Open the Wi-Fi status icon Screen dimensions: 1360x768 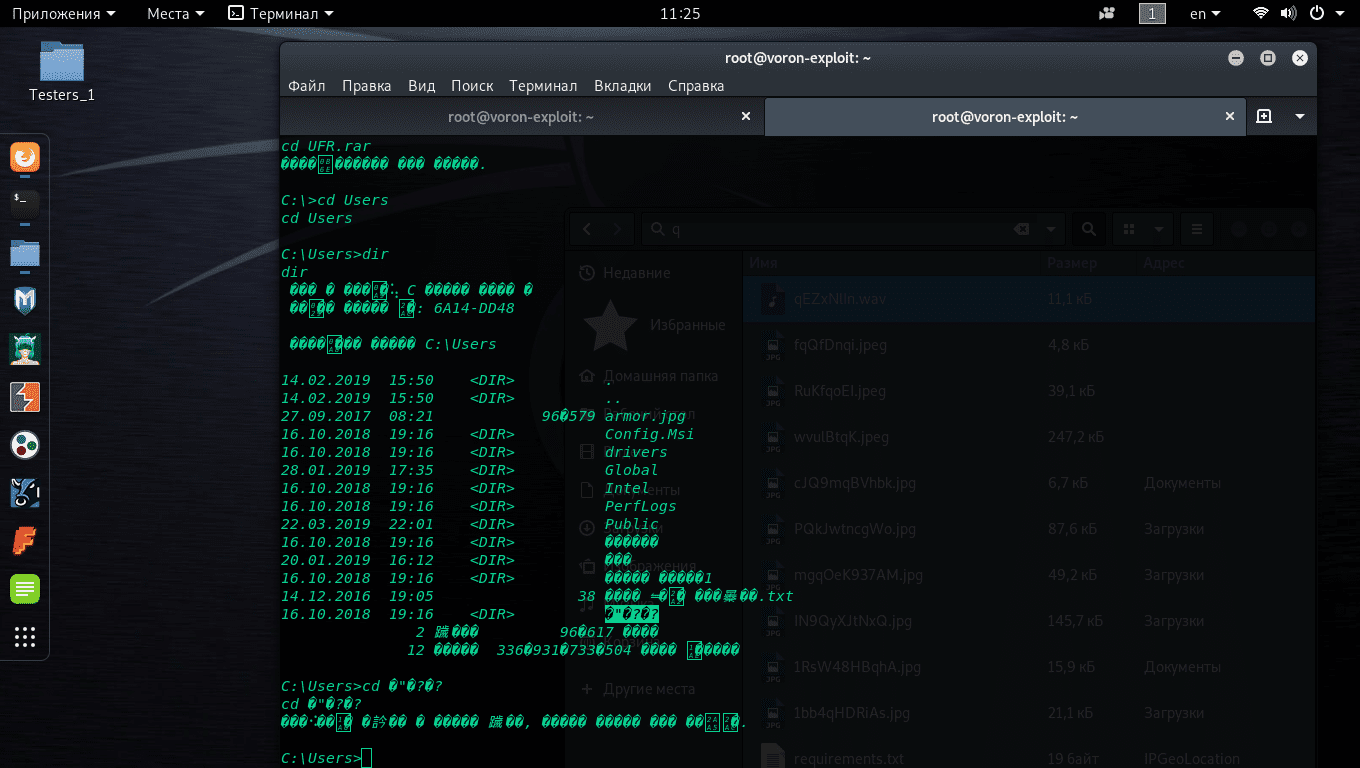pos(1261,14)
